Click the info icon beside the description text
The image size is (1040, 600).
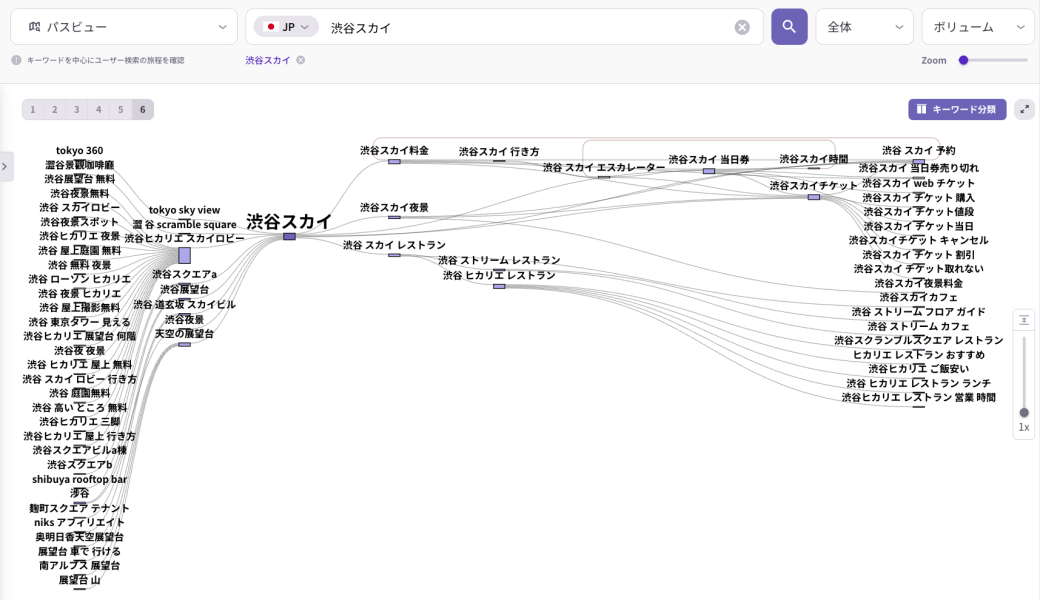coord(16,60)
